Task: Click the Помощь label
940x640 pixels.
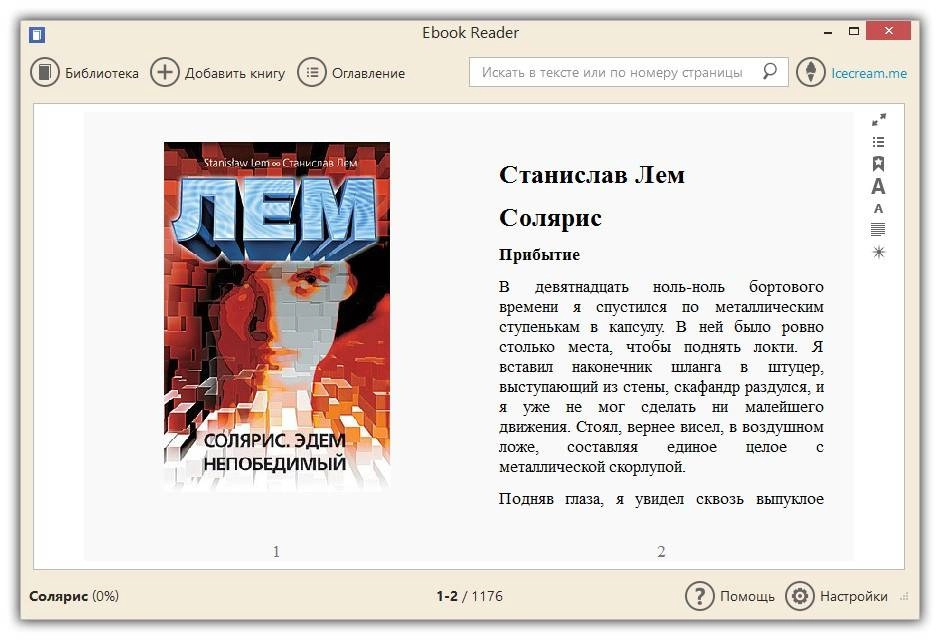Action: (x=747, y=596)
